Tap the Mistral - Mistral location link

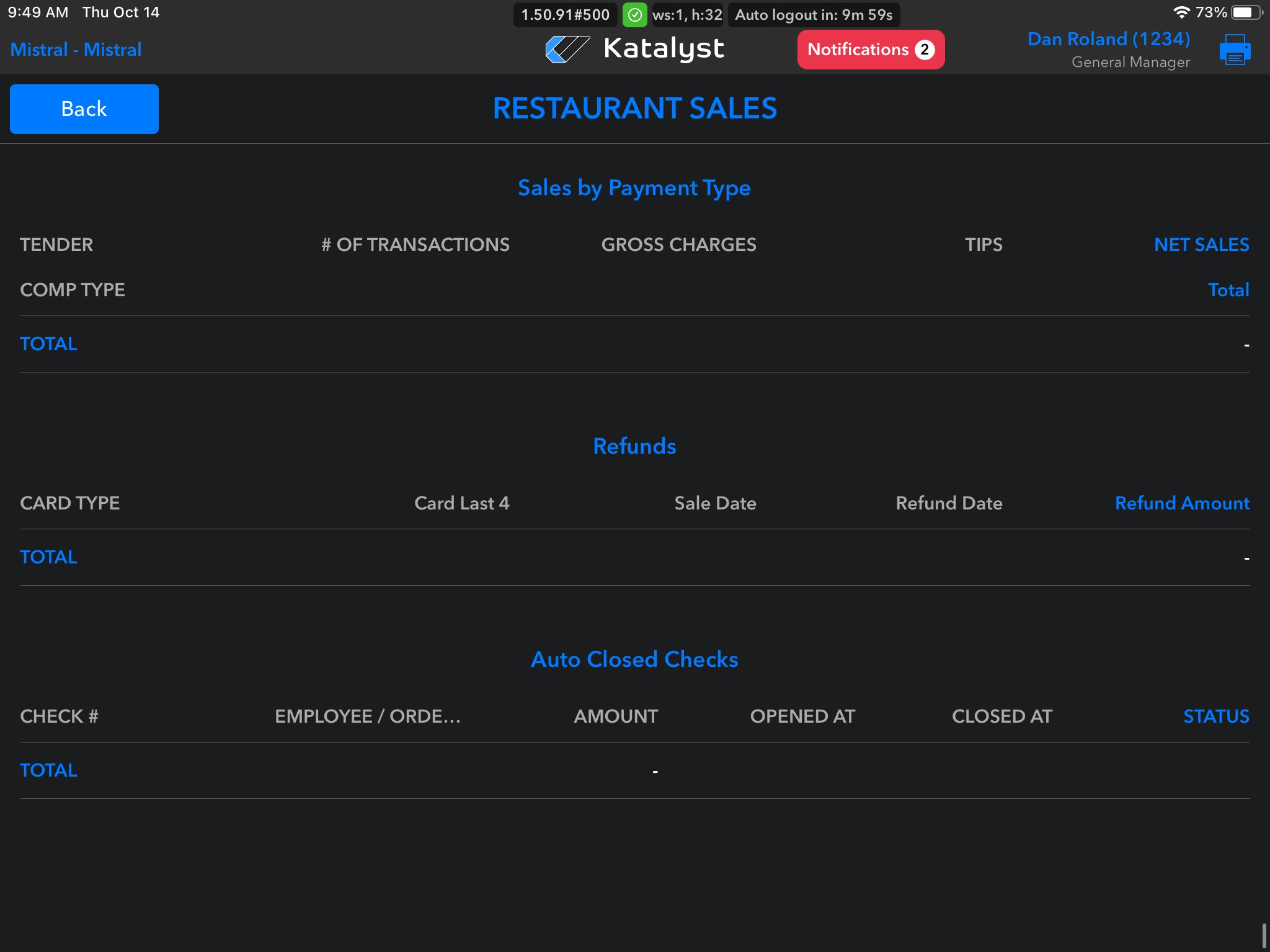[76, 50]
